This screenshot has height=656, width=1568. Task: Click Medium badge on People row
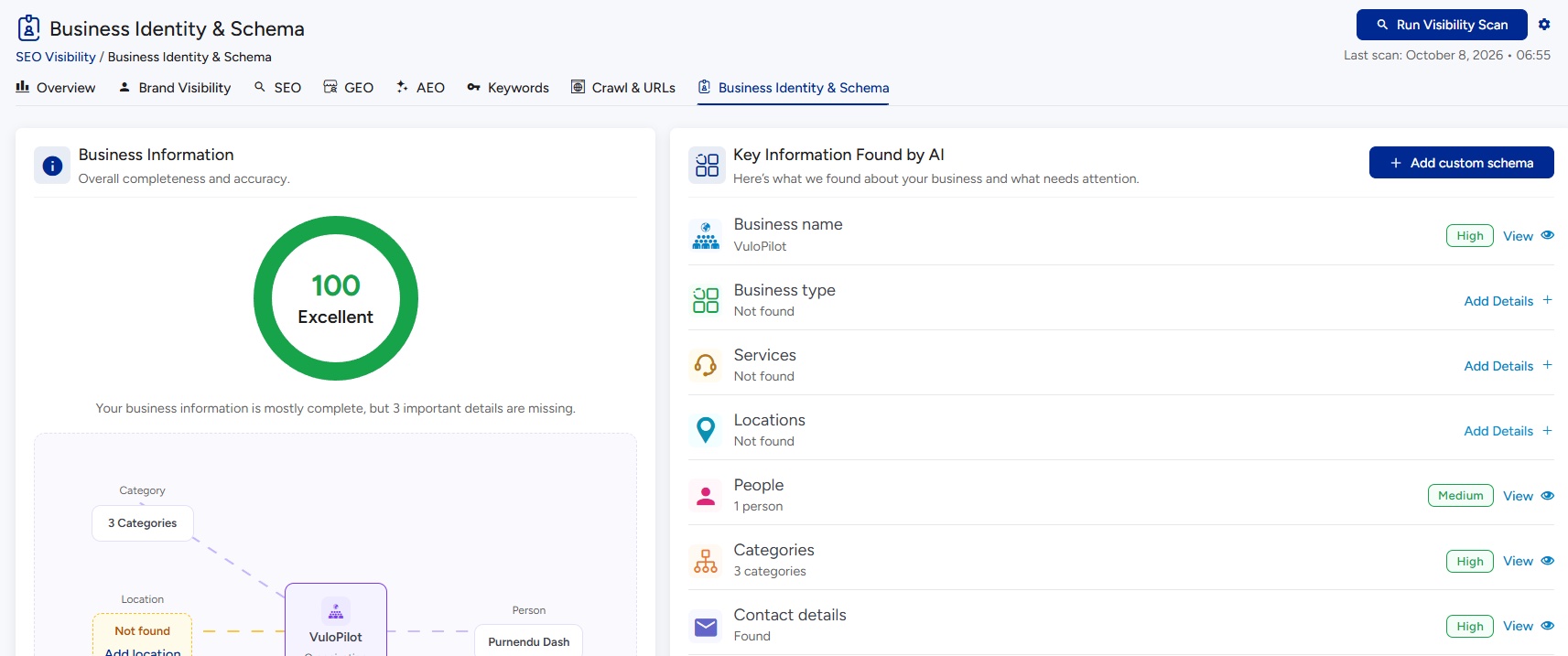[1460, 496]
